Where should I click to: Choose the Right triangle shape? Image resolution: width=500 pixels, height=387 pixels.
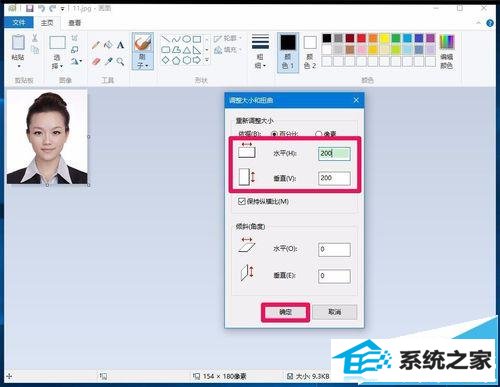pos(197,50)
